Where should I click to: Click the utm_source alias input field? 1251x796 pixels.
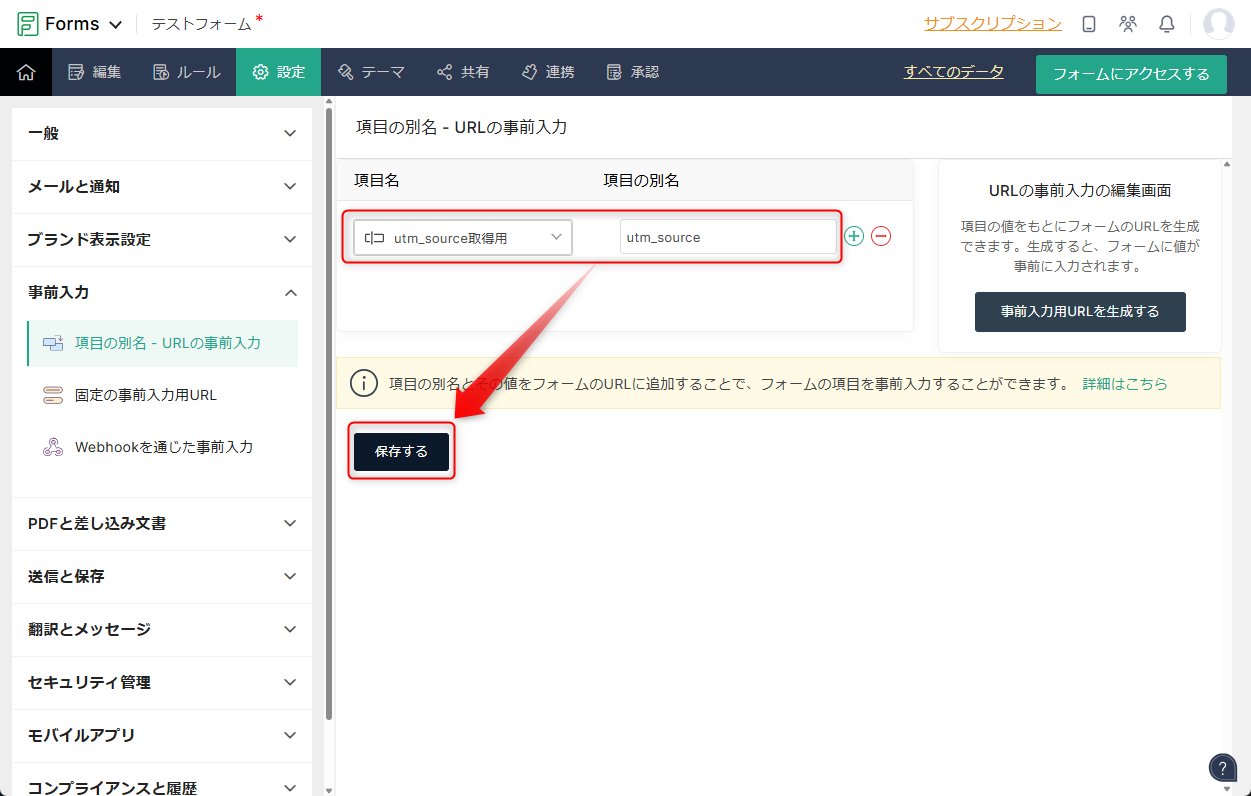click(x=727, y=237)
